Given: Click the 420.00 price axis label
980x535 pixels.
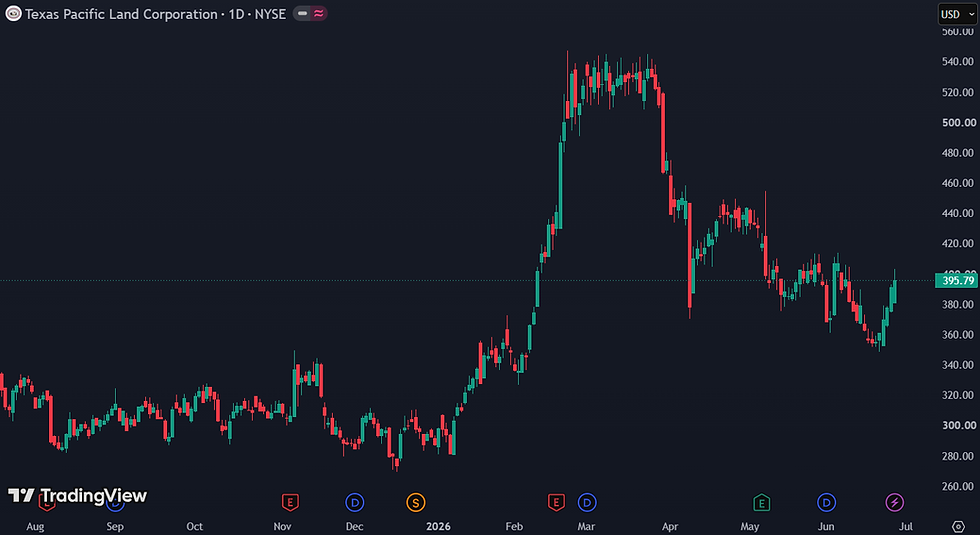Looking at the screenshot, I should click(958, 244).
